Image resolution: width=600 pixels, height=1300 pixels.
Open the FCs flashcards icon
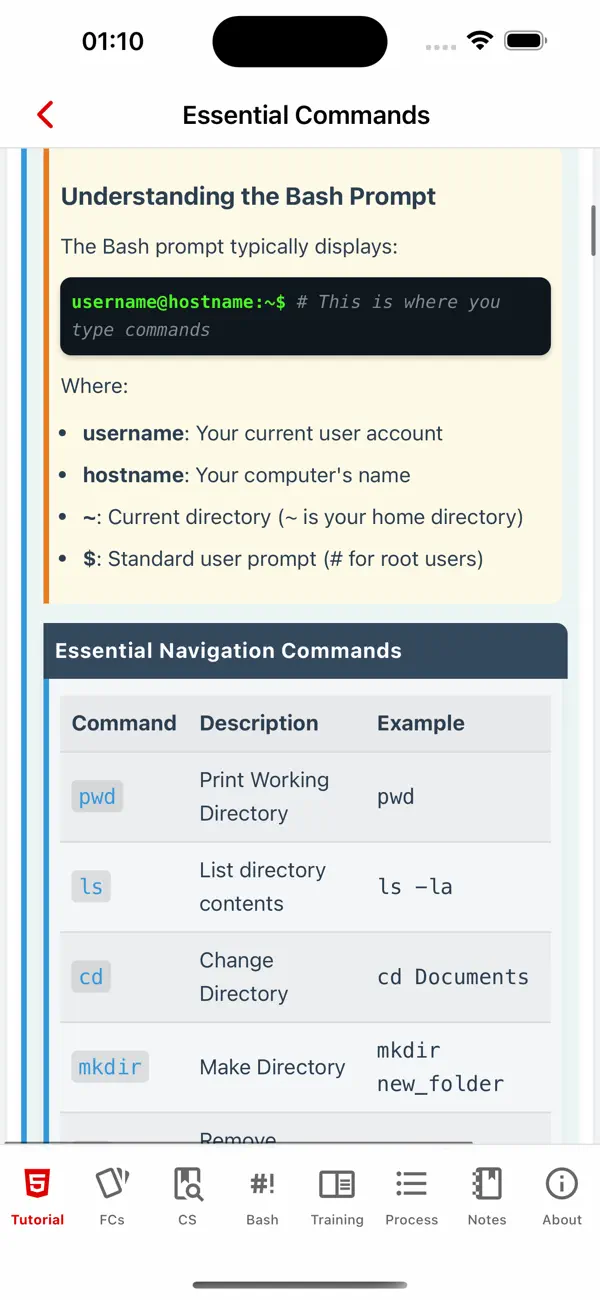click(x=112, y=1185)
